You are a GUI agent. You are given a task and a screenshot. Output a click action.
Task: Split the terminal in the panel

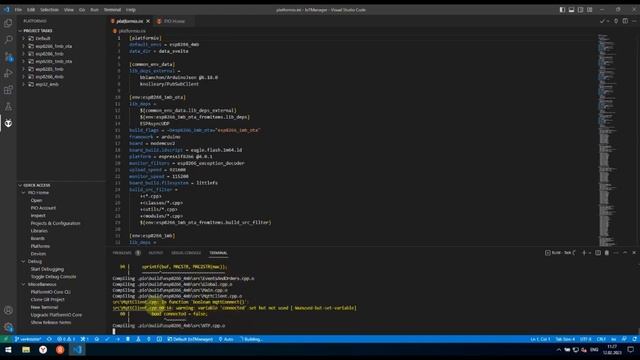(x=598, y=253)
